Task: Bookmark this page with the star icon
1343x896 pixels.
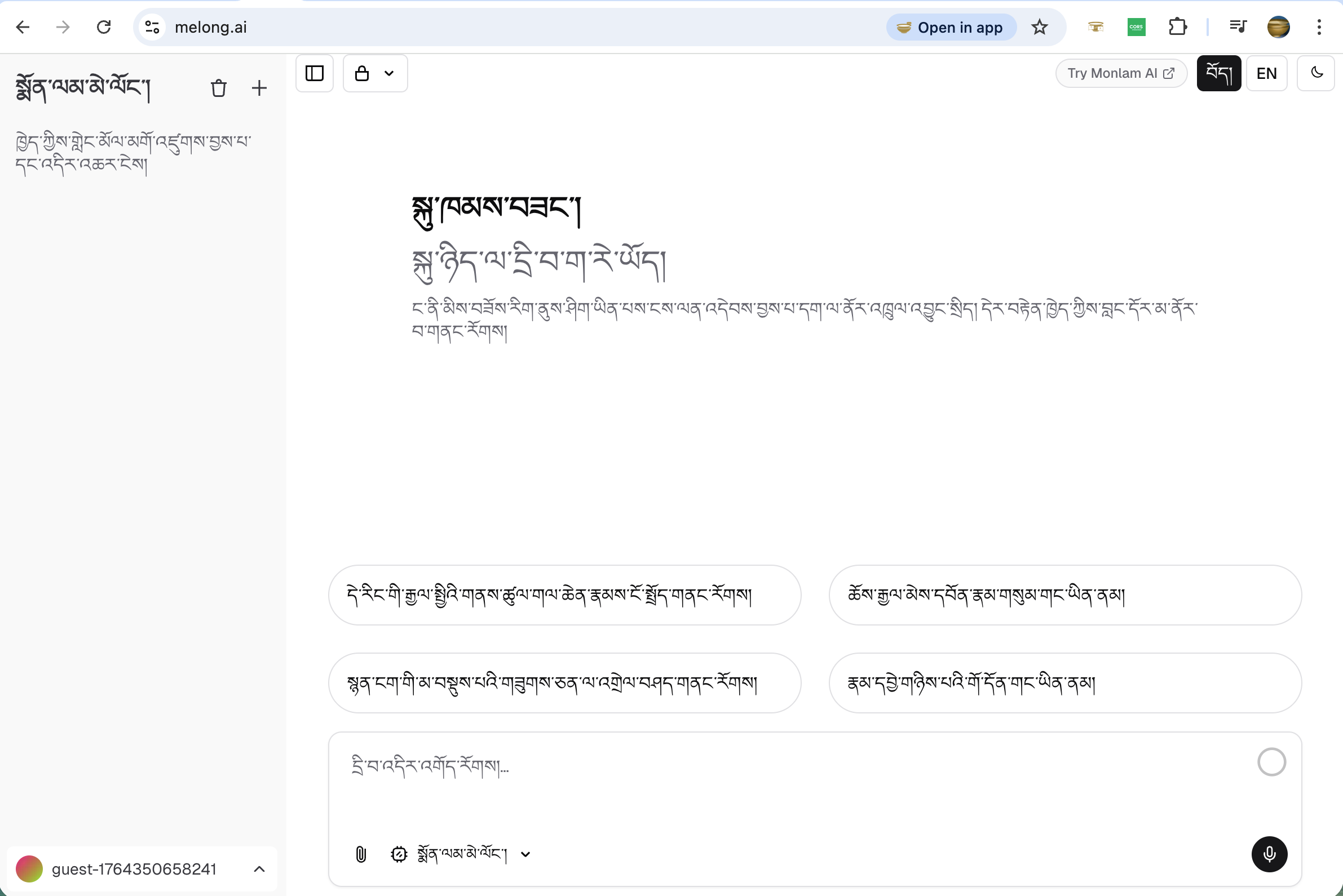Action: pos(1040,27)
